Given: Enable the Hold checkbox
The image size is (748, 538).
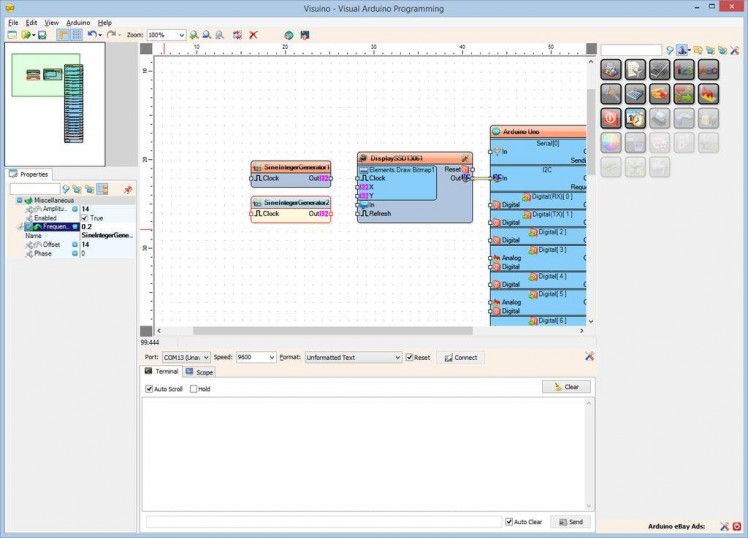Looking at the screenshot, I should click(194, 389).
